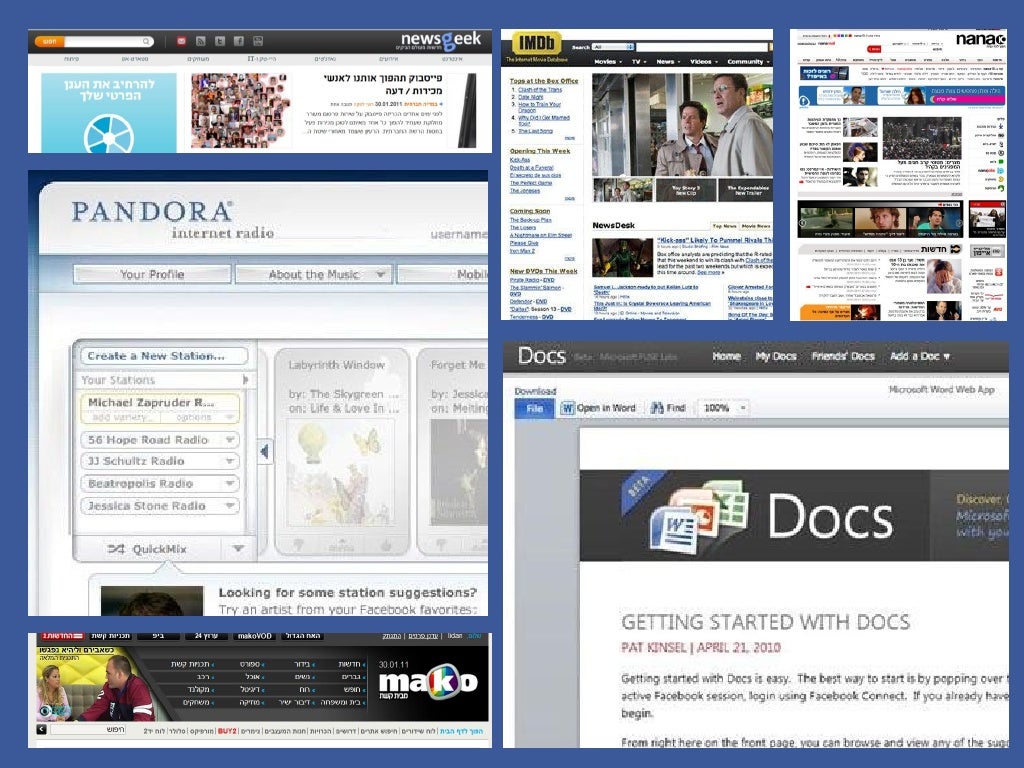The image size is (1024, 768).
Task: Click the mako black search arrow button
Action: point(41,729)
